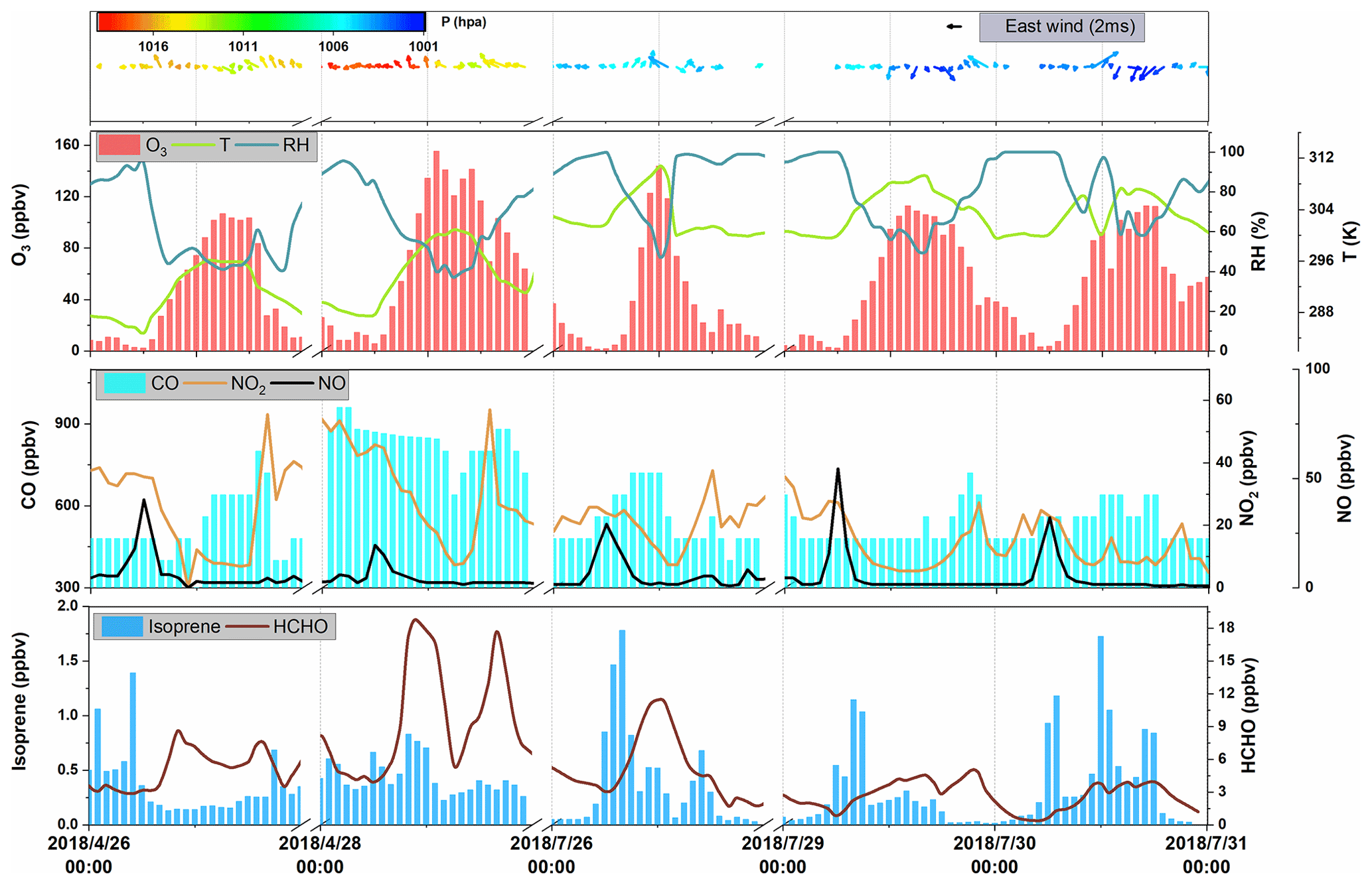Image resolution: width=1372 pixels, height=885 pixels.
Task: Click the blue Isoprene legend swatch
Action: tap(122, 626)
